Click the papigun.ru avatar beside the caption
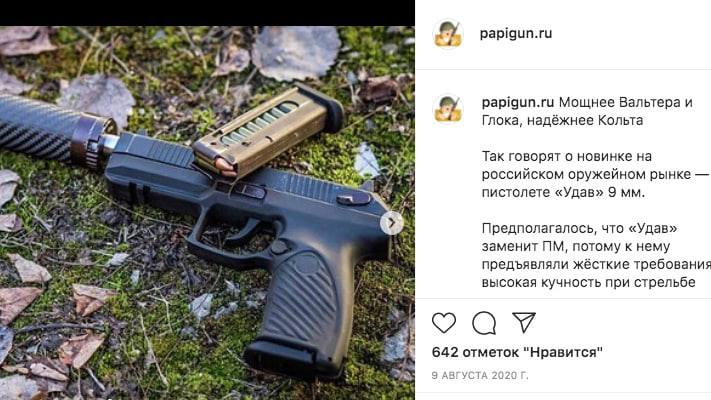 [448, 109]
